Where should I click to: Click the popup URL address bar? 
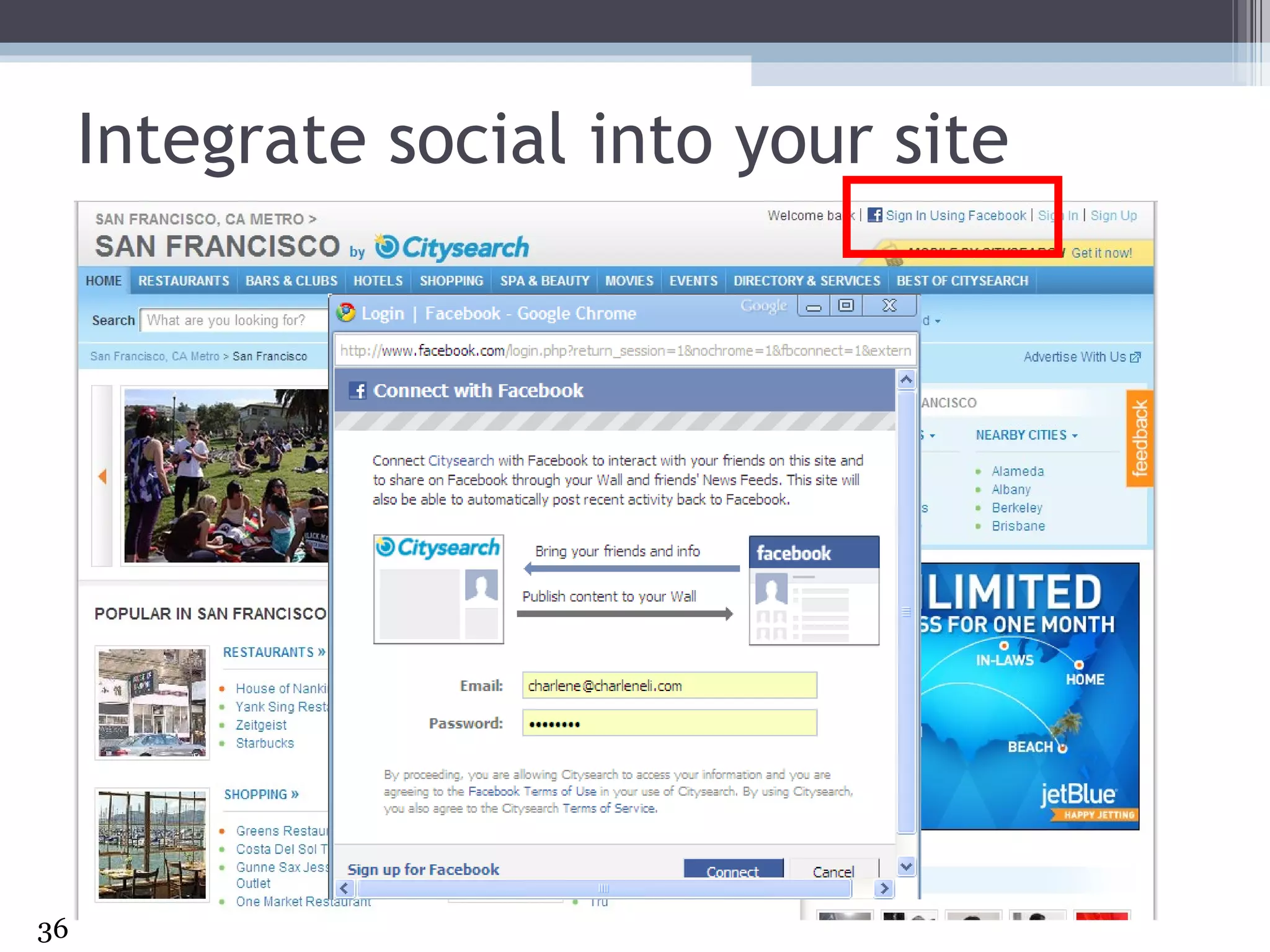point(625,351)
